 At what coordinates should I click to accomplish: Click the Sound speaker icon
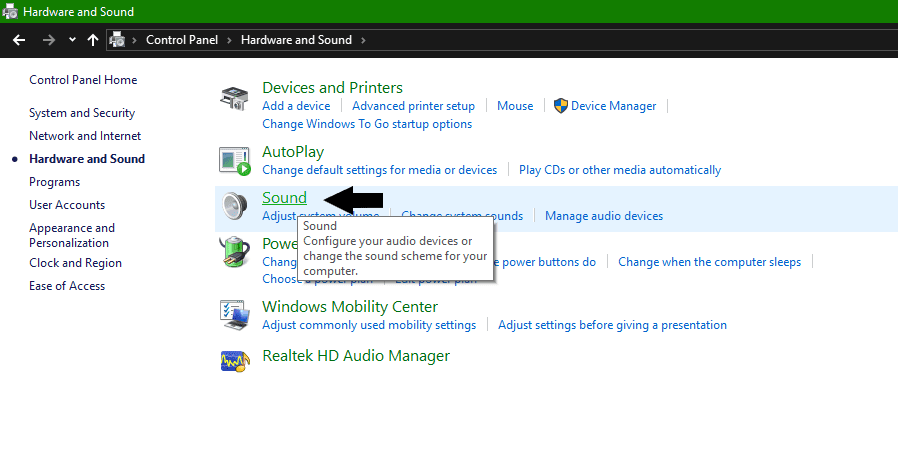pos(234,207)
